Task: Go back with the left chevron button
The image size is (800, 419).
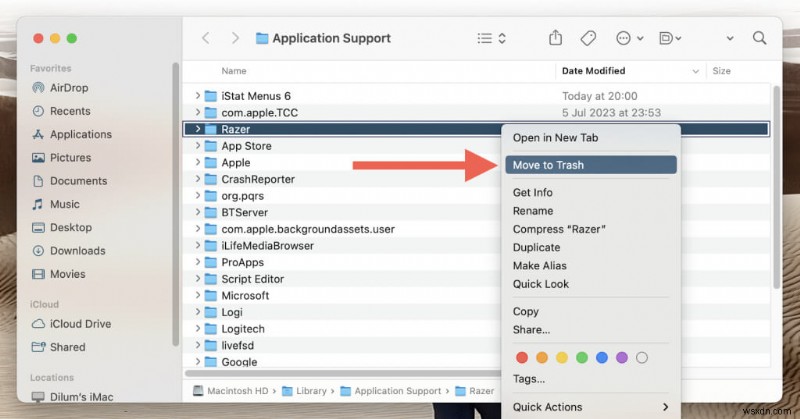Action: pos(206,38)
